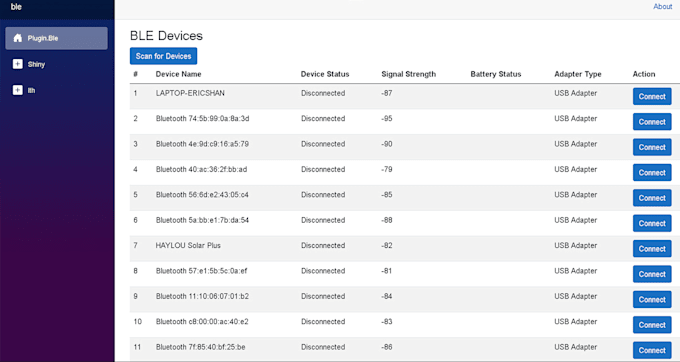Click USB Adapter cell for LAPTOP-ERICSHAN
The height and width of the screenshot is (362, 680).
[x=575, y=93]
